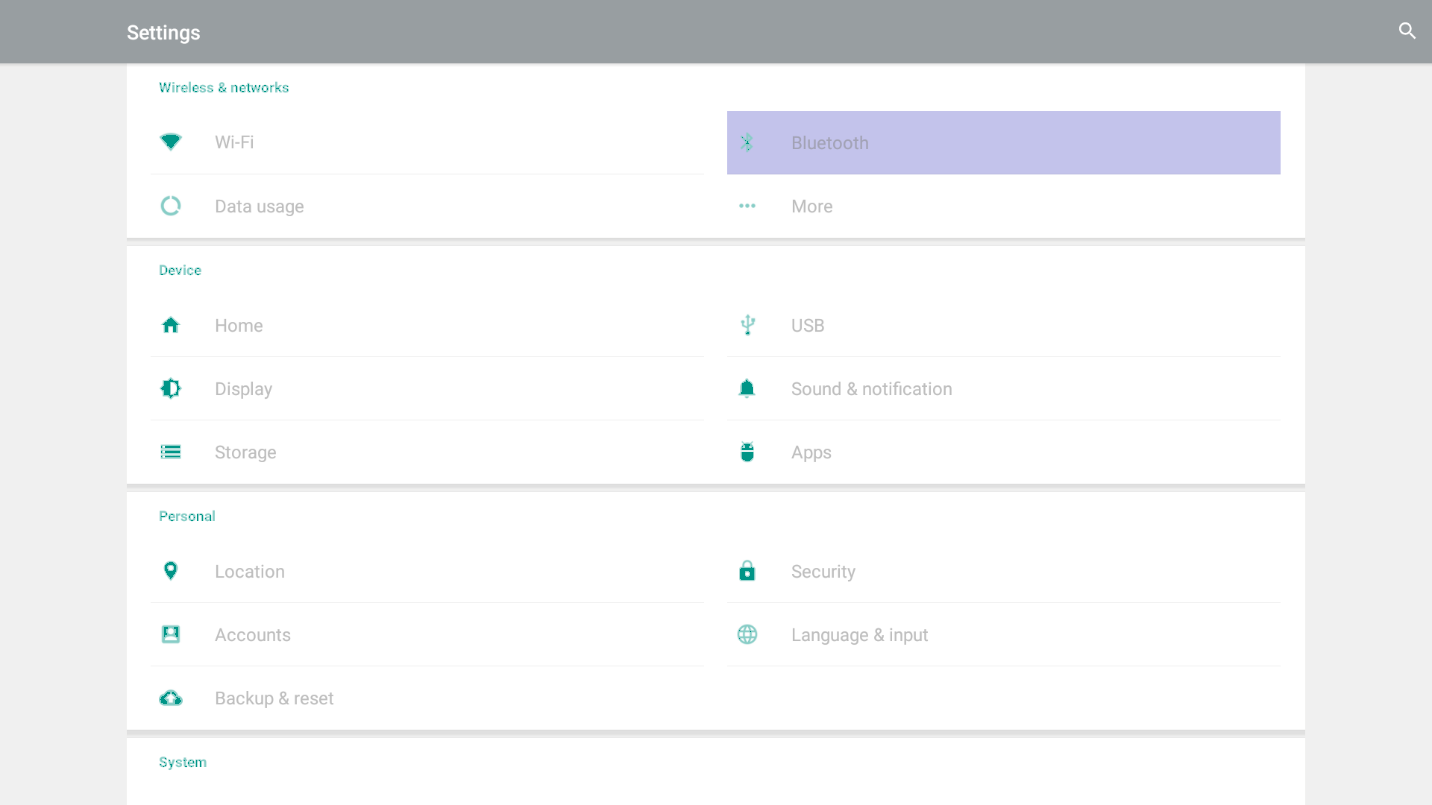Click the System section header
Image resolution: width=1432 pixels, height=805 pixels.
(x=183, y=762)
